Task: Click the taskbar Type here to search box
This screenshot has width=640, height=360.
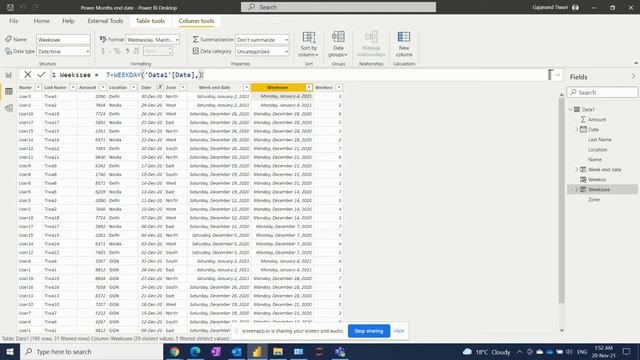Action: 91,351
